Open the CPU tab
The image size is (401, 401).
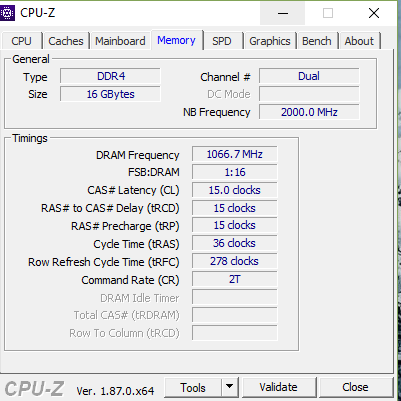pyautogui.click(x=21, y=41)
